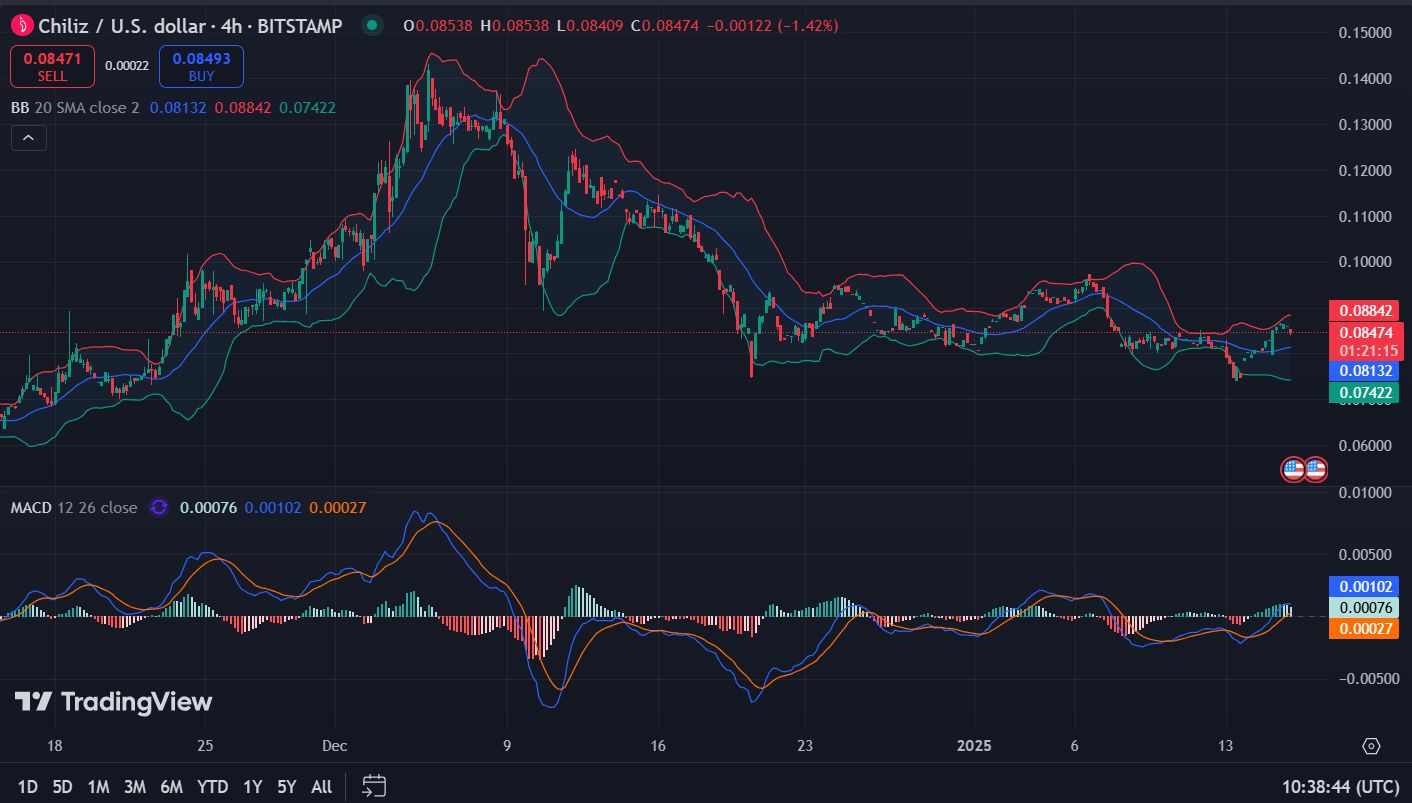1412x803 pixels.
Task: Click the 0.06000 price axis label
Action: point(1363,446)
